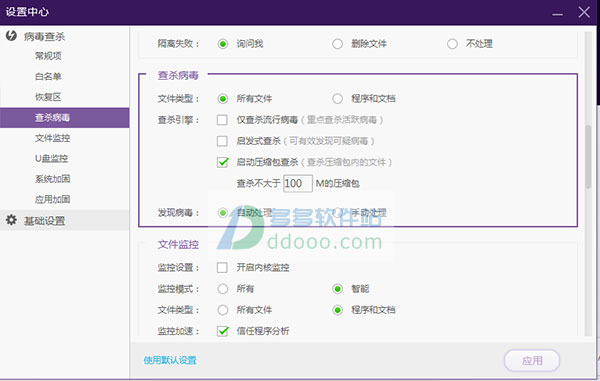
Task: Enable 仅查杀流行病毒 checkbox
Action: pyautogui.click(x=222, y=120)
